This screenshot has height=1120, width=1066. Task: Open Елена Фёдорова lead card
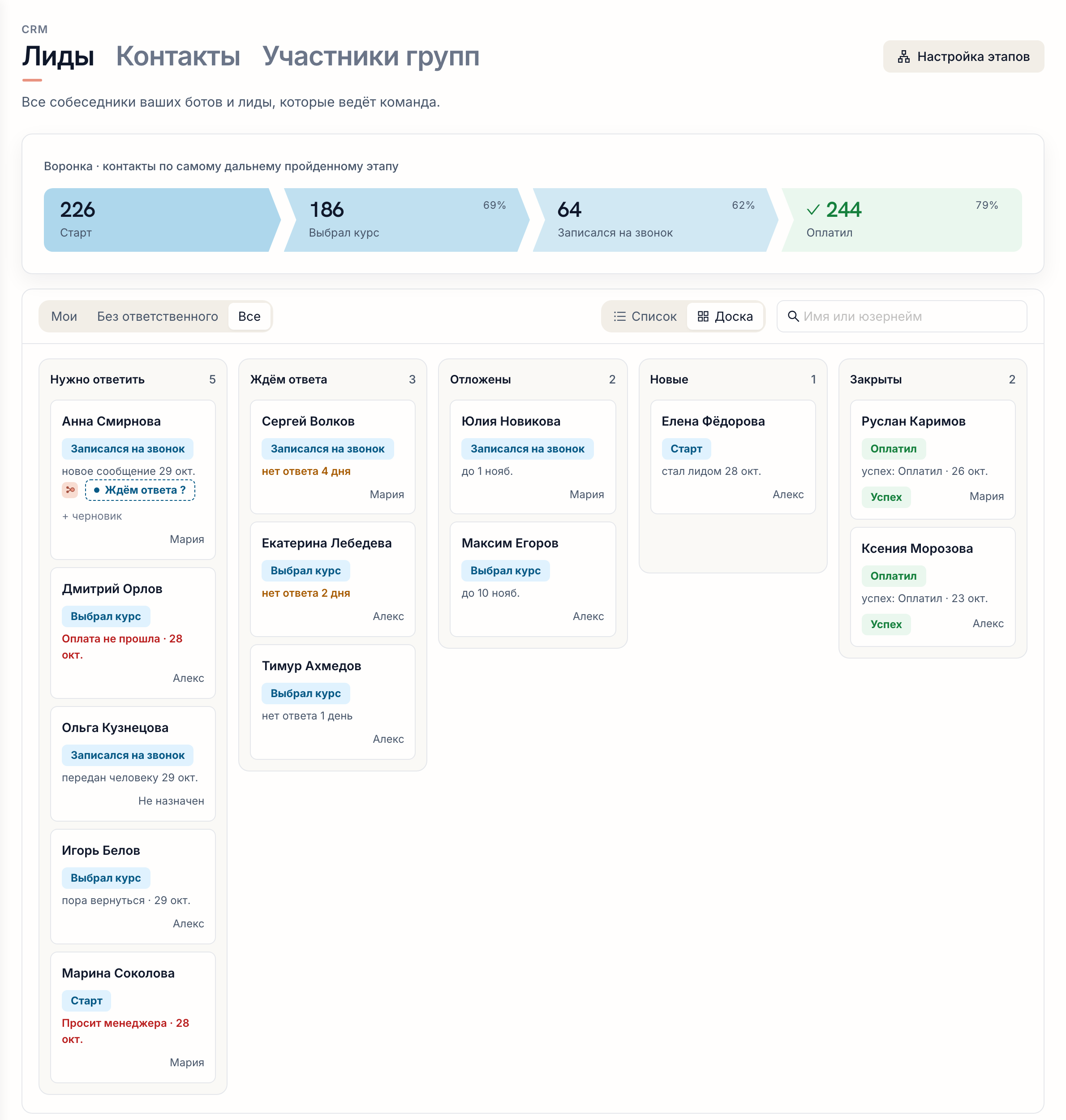click(x=732, y=457)
